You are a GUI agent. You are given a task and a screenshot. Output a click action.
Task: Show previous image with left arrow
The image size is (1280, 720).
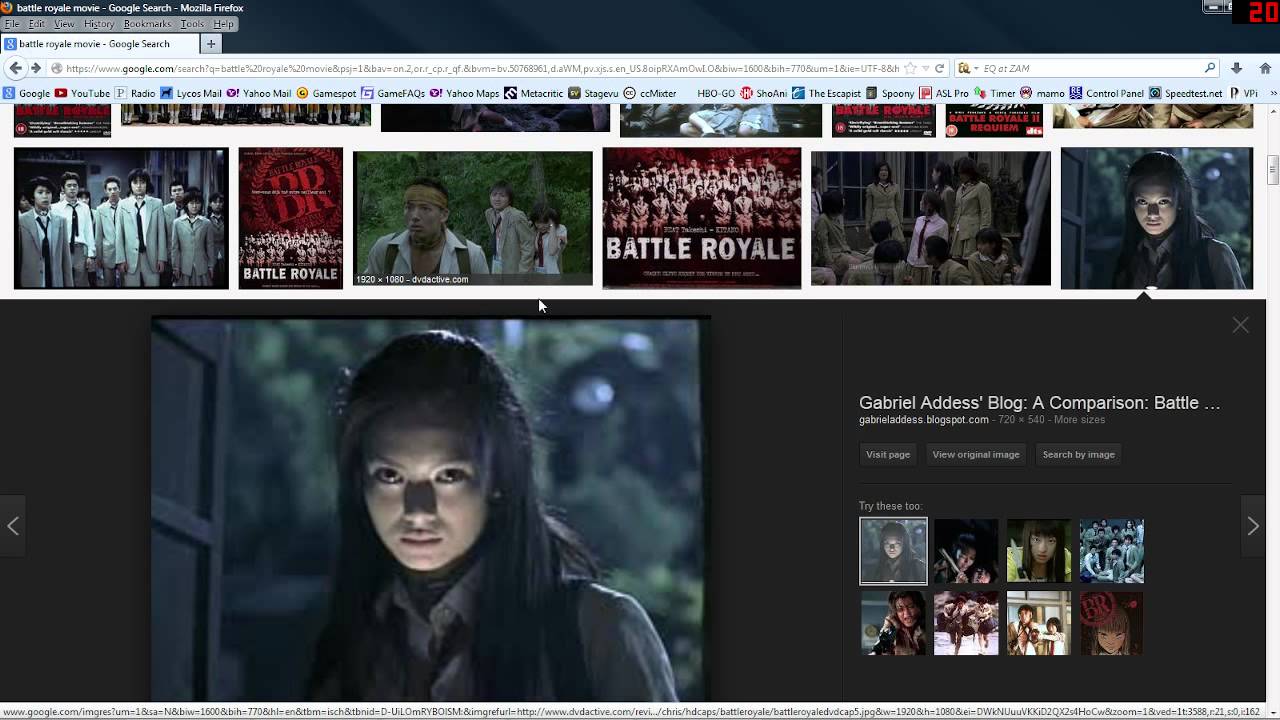coord(13,525)
